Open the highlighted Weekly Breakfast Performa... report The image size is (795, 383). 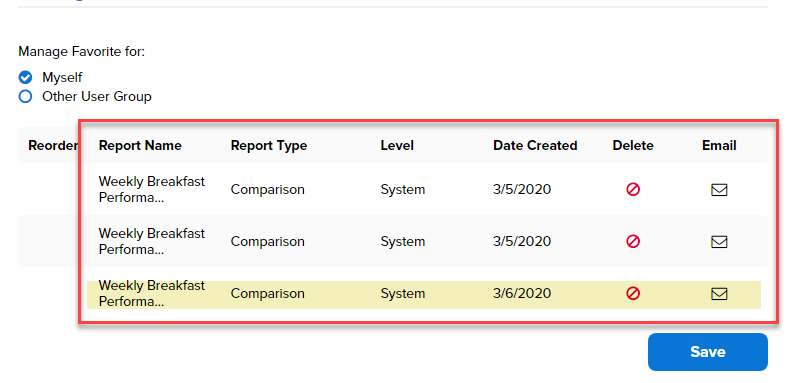coord(152,294)
